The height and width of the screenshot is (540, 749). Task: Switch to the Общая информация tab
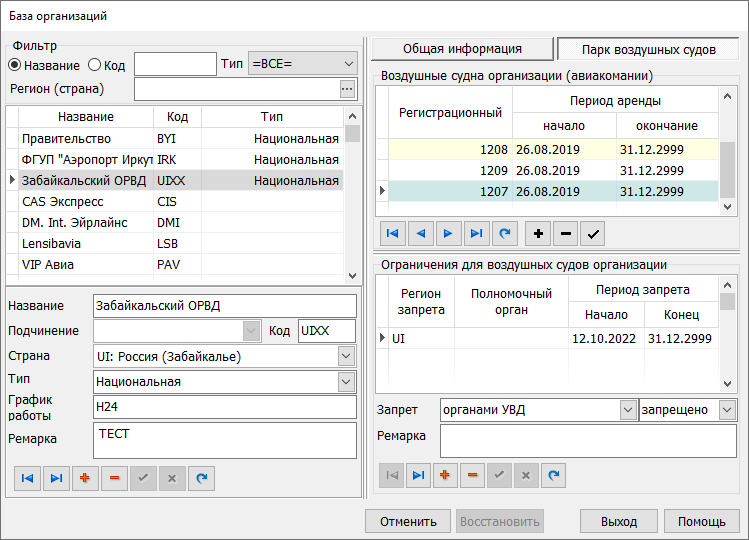pyautogui.click(x=462, y=48)
